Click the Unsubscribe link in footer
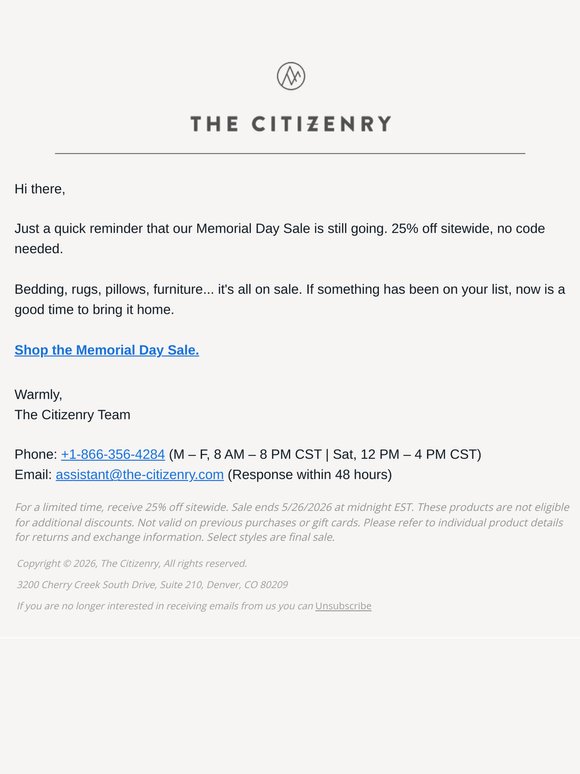The height and width of the screenshot is (774, 580). [343, 606]
